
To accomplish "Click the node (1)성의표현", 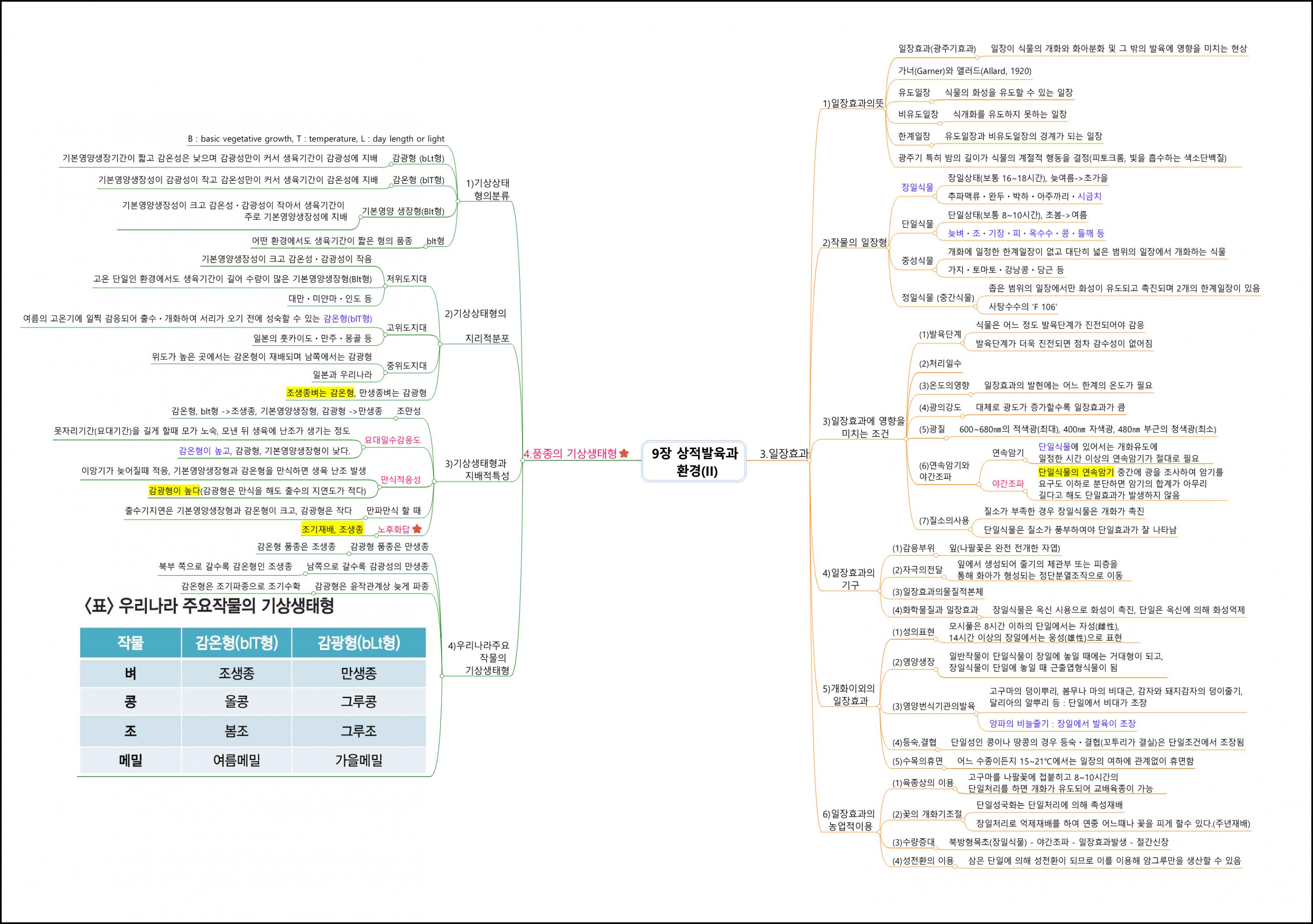I will pos(913,632).
